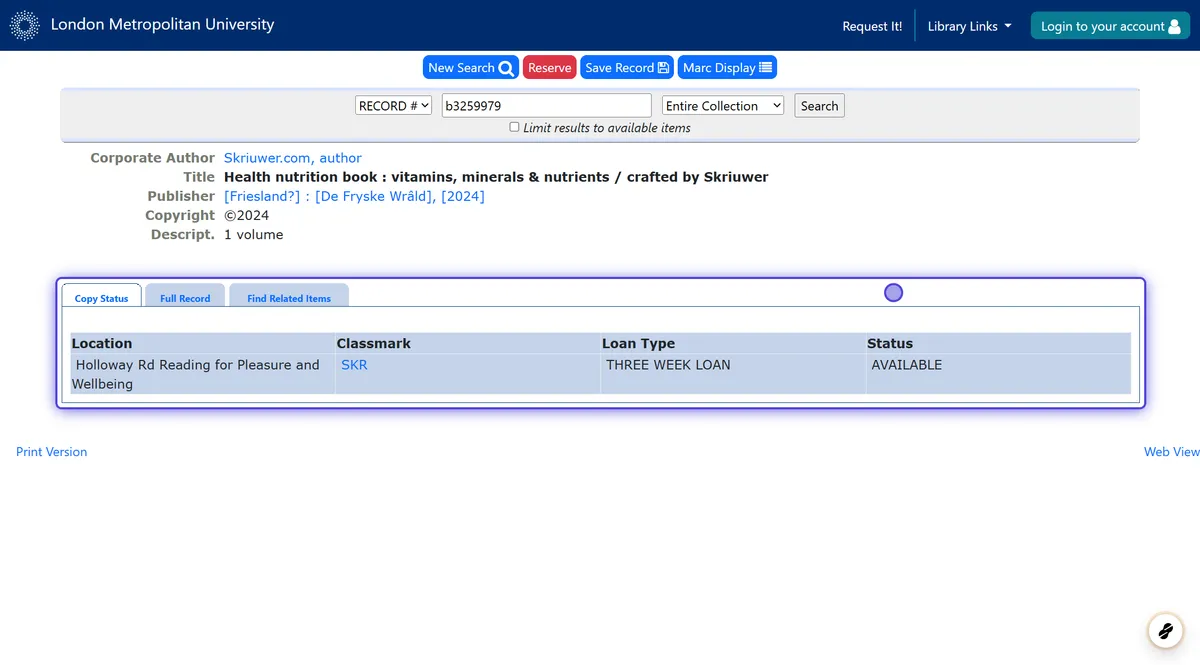Select the Copy Status tab
Image resolution: width=1200 pixels, height=665 pixels.
point(102,295)
